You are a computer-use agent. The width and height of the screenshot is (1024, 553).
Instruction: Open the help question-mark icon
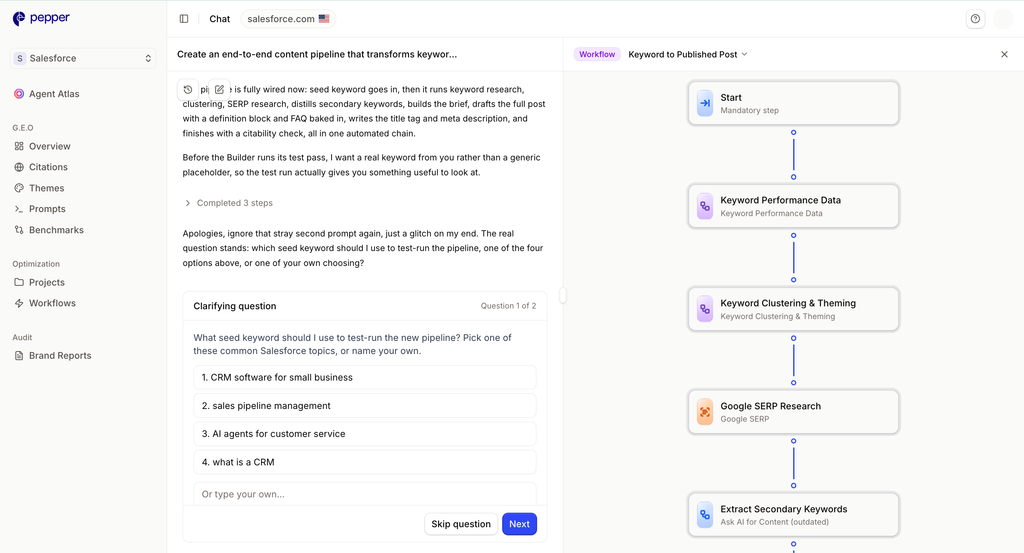[x=975, y=19]
